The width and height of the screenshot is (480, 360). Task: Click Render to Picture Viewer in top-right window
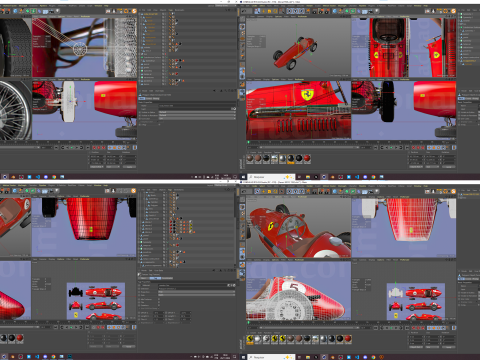pyautogui.click(x=321, y=11)
